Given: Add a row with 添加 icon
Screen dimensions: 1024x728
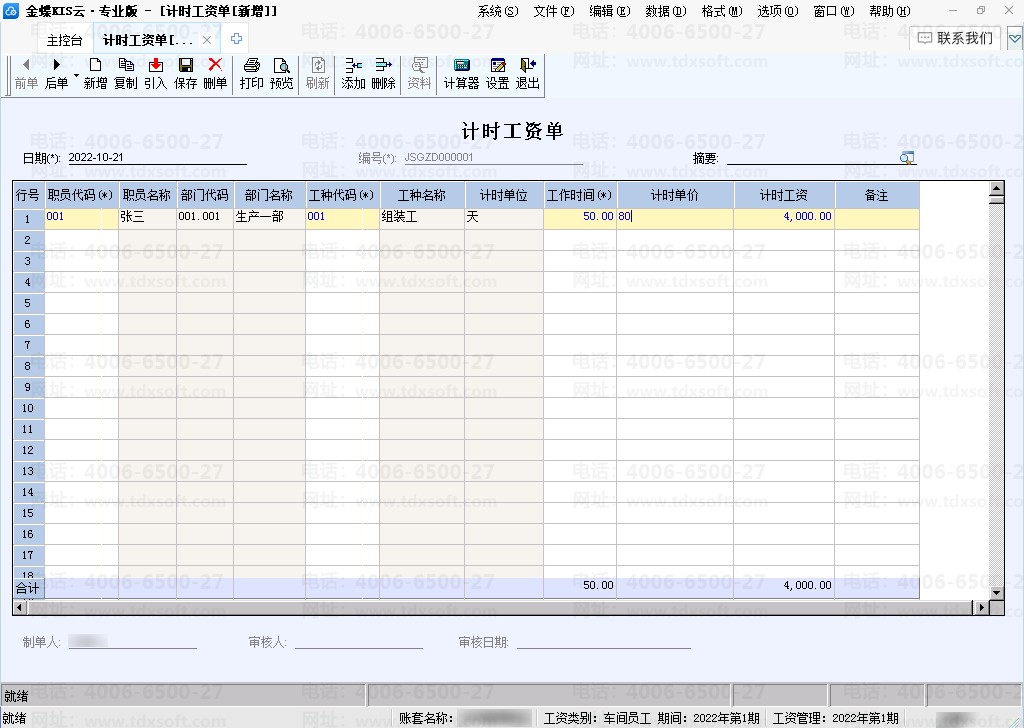Looking at the screenshot, I should (353, 74).
